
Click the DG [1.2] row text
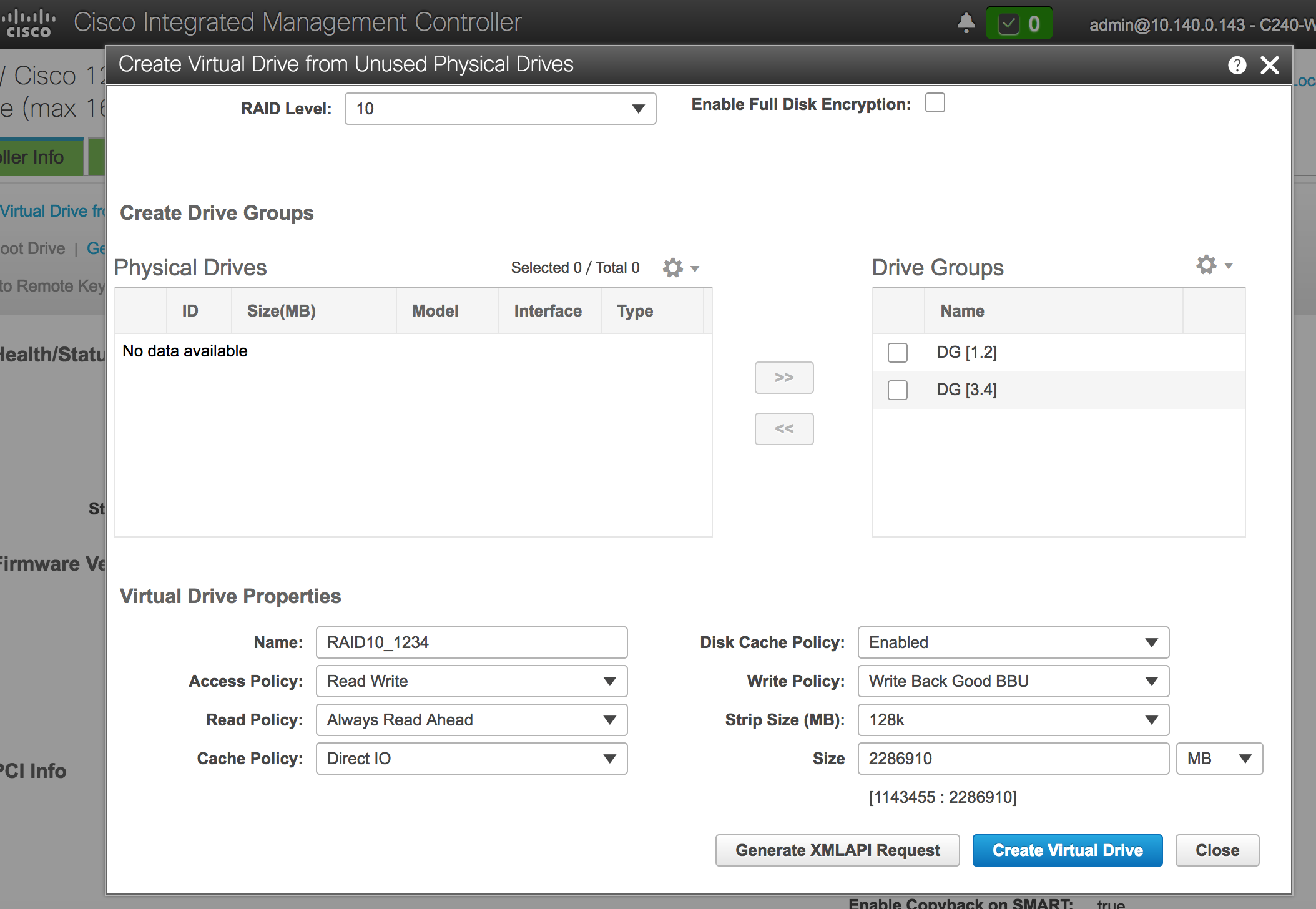coord(966,353)
